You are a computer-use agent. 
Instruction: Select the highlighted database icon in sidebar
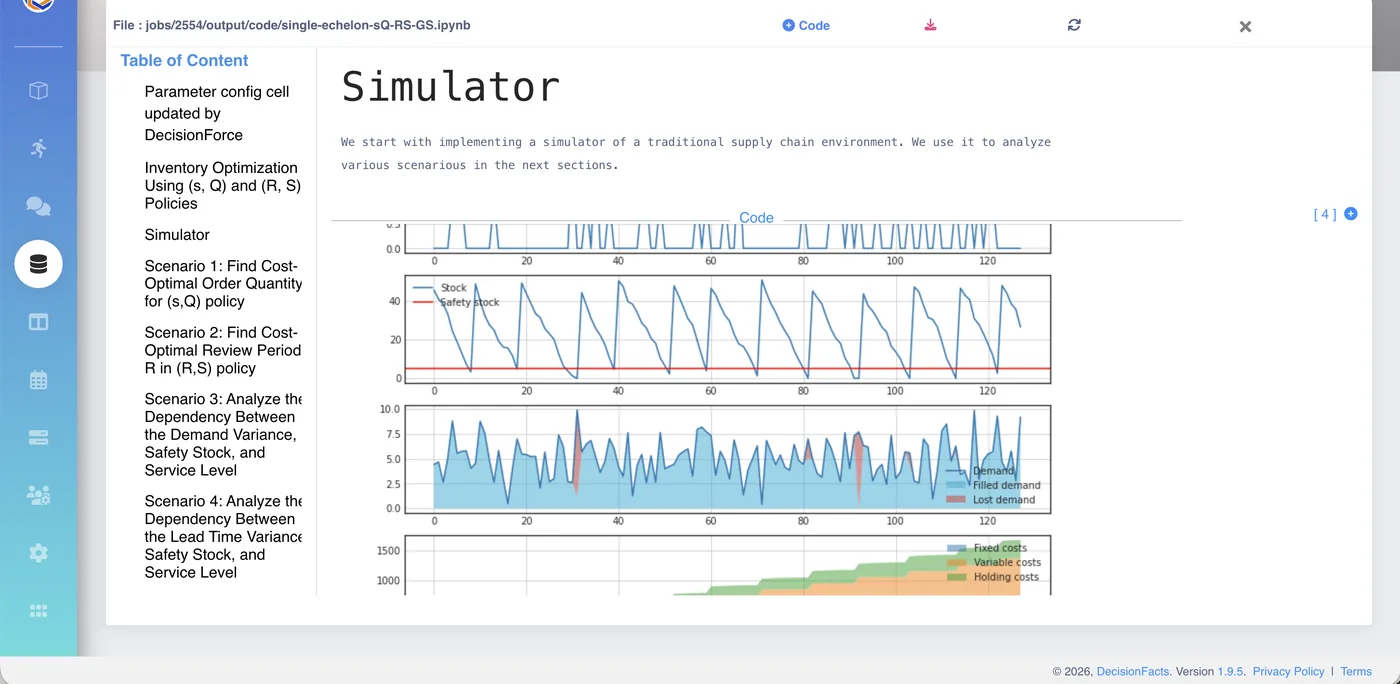click(x=38, y=264)
